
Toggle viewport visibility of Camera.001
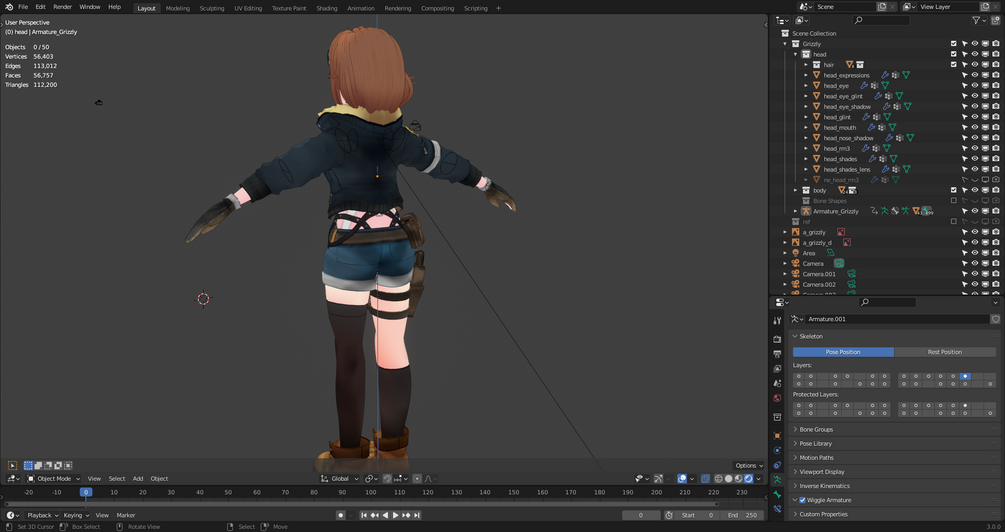point(975,274)
